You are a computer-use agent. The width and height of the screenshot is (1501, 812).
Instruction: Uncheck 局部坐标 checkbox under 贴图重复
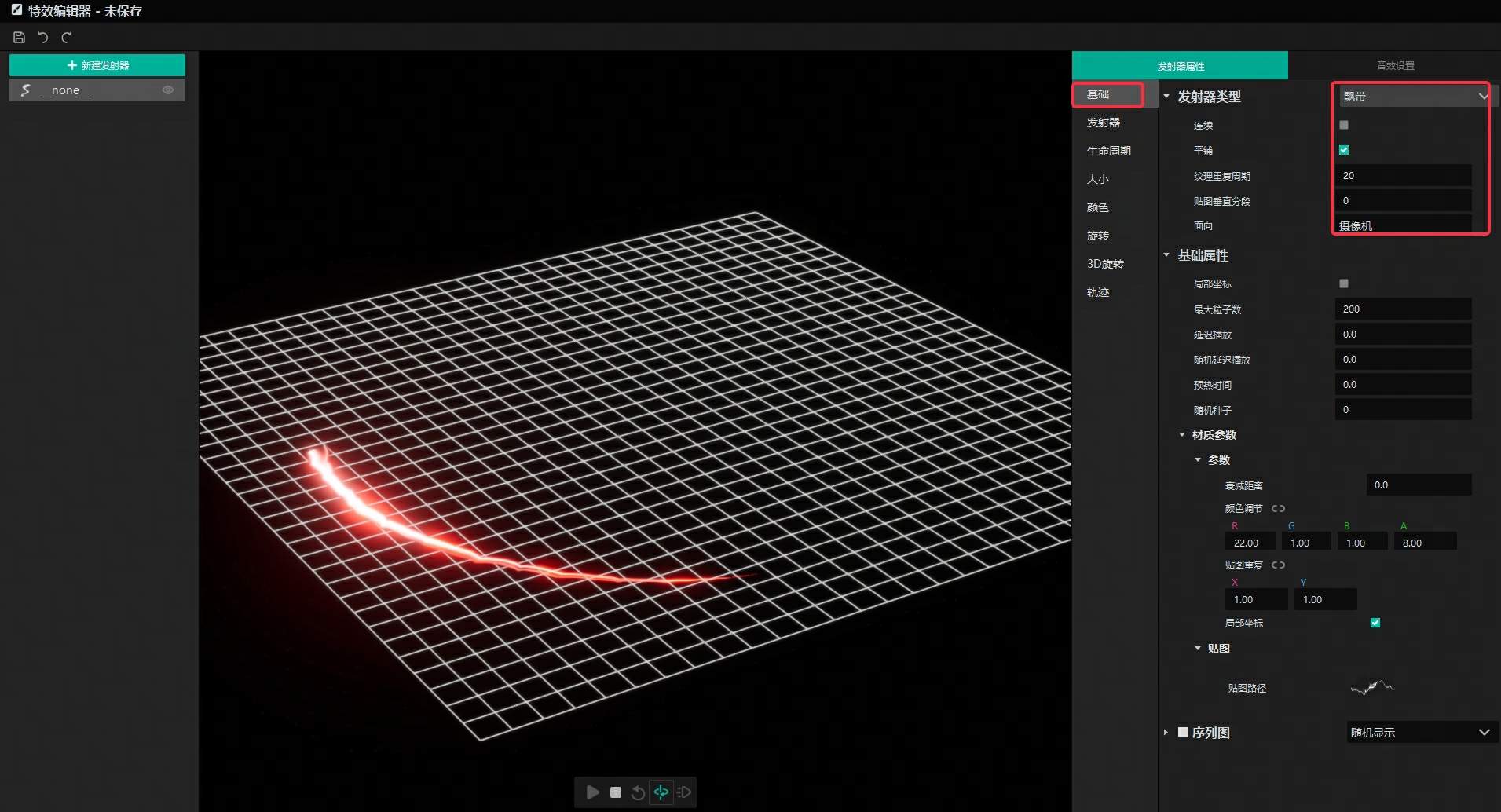[1375, 623]
